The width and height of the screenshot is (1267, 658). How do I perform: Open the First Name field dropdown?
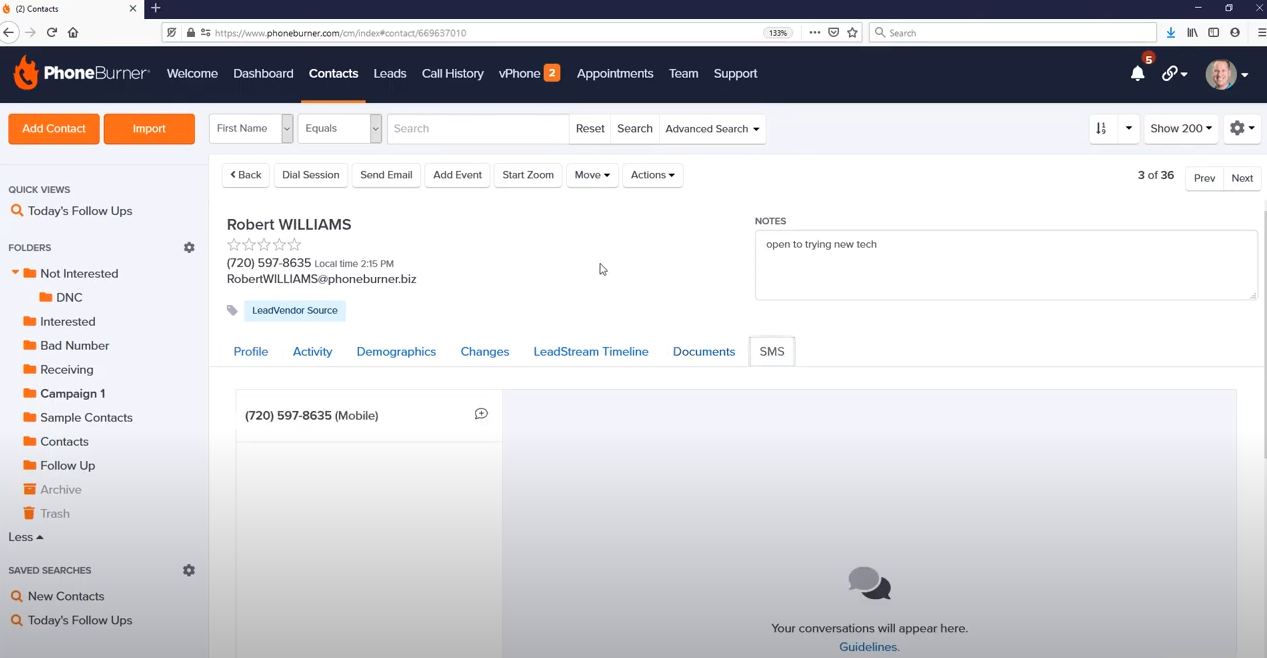[x=251, y=128]
